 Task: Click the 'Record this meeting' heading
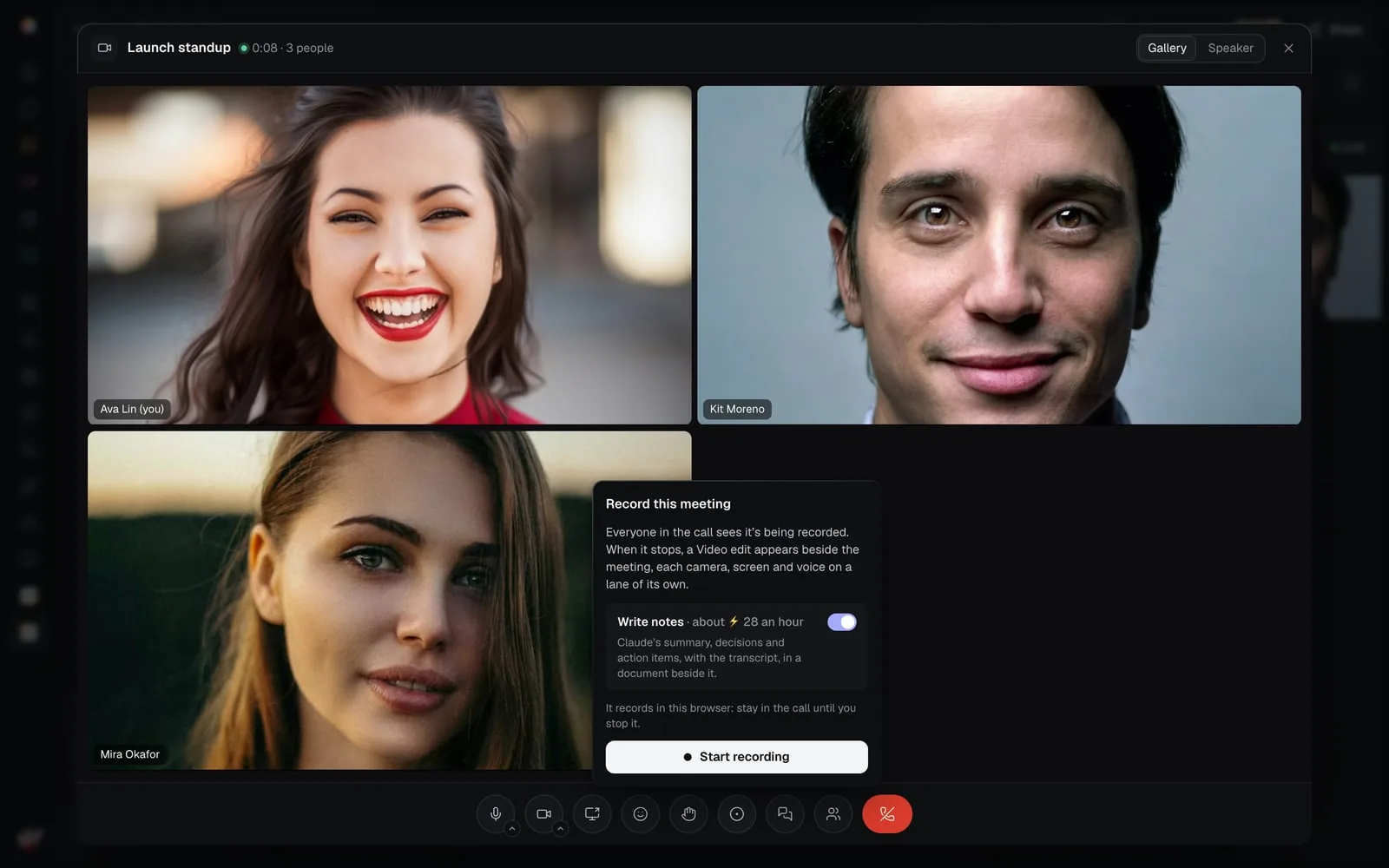coord(668,503)
